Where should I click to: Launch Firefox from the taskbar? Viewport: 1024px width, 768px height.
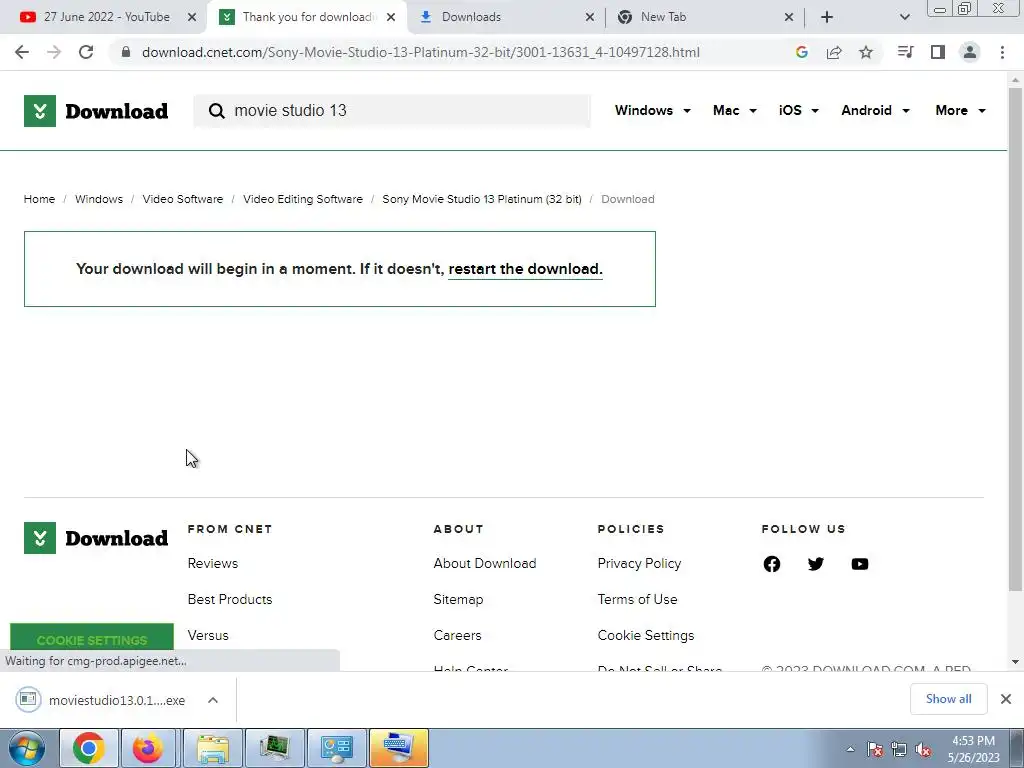148,748
